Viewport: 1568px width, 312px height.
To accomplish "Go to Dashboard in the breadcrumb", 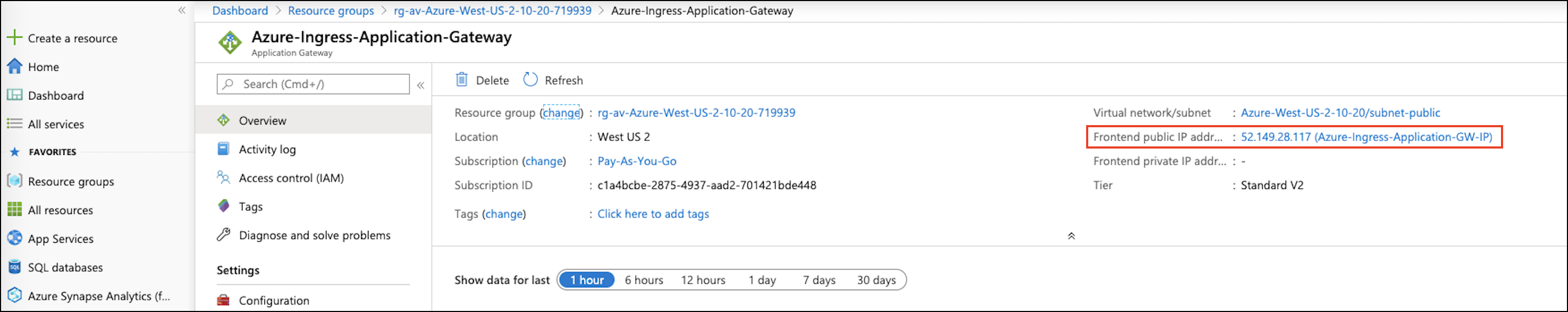I will click(x=240, y=10).
